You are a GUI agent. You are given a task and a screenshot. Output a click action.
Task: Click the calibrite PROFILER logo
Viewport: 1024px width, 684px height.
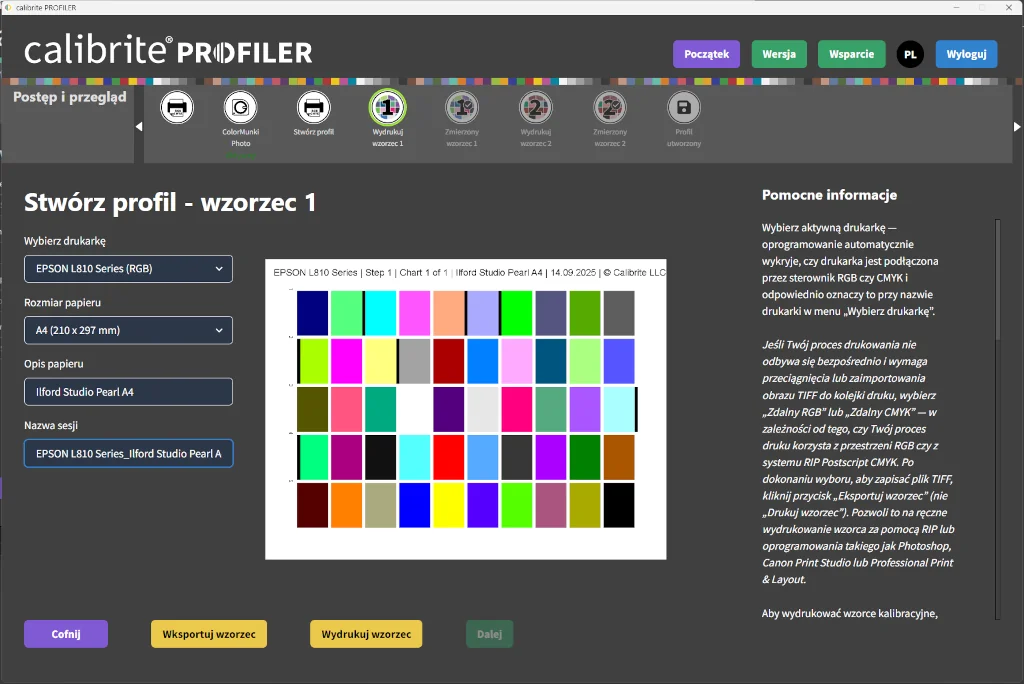[168, 50]
